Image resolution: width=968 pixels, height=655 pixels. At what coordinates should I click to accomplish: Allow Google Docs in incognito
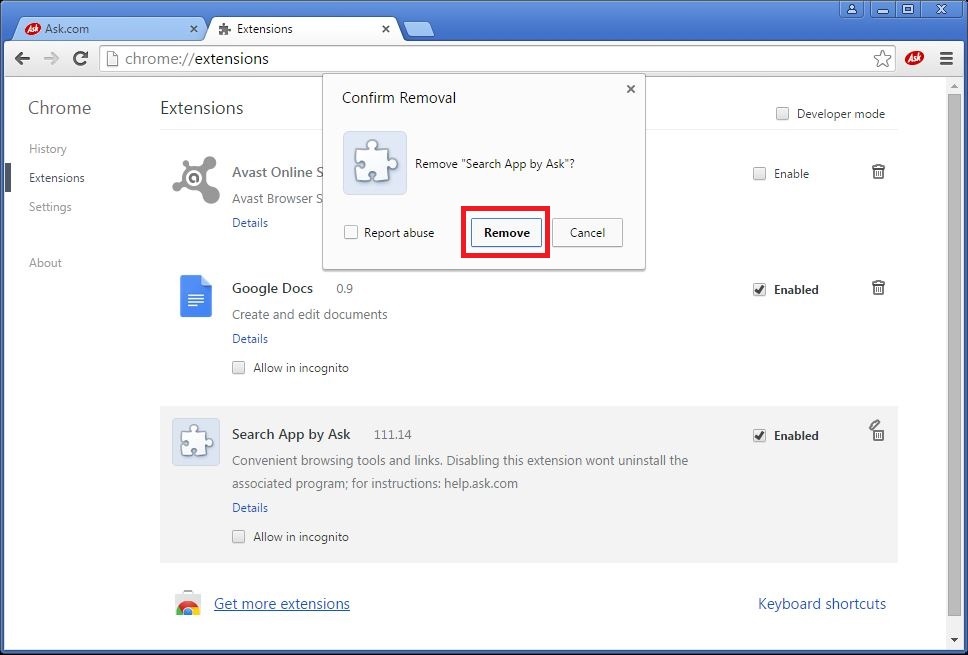pyautogui.click(x=238, y=368)
